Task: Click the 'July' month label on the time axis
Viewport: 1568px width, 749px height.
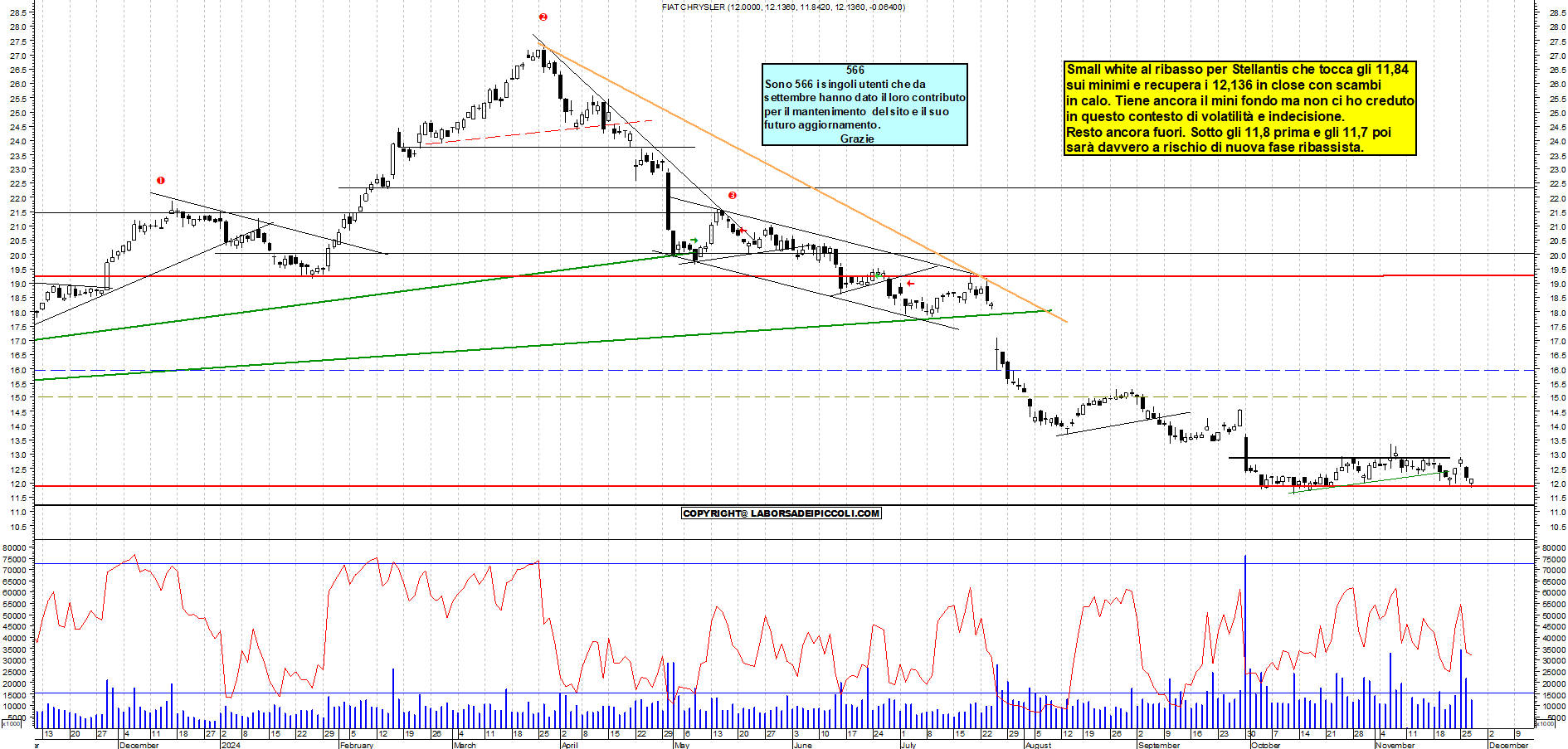Action: pos(908,745)
